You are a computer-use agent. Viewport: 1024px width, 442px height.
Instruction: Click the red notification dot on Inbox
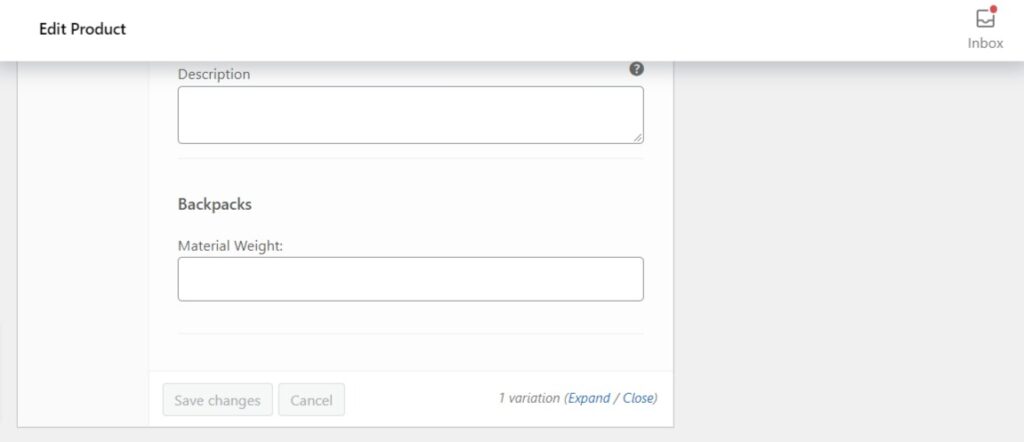point(993,9)
